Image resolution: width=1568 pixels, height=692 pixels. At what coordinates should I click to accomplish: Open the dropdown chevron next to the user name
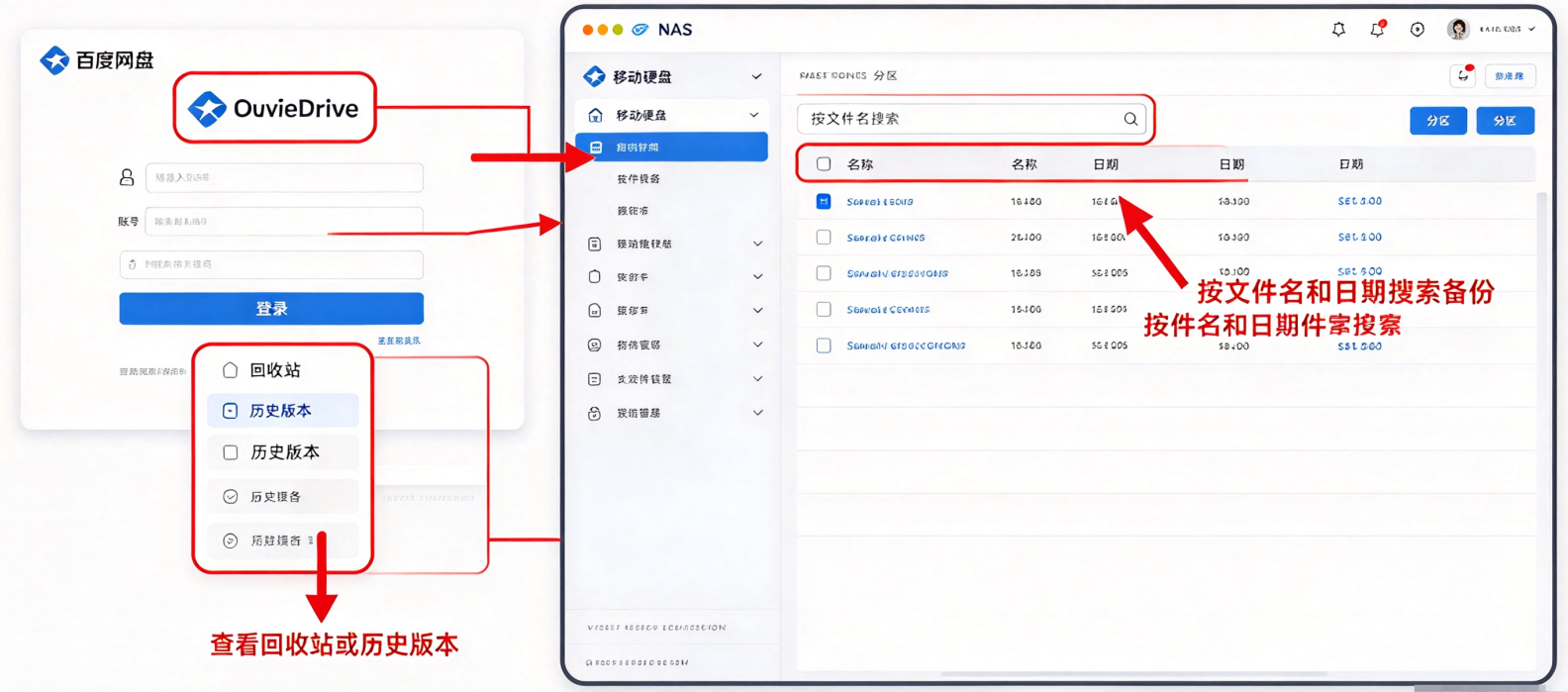click(1532, 30)
